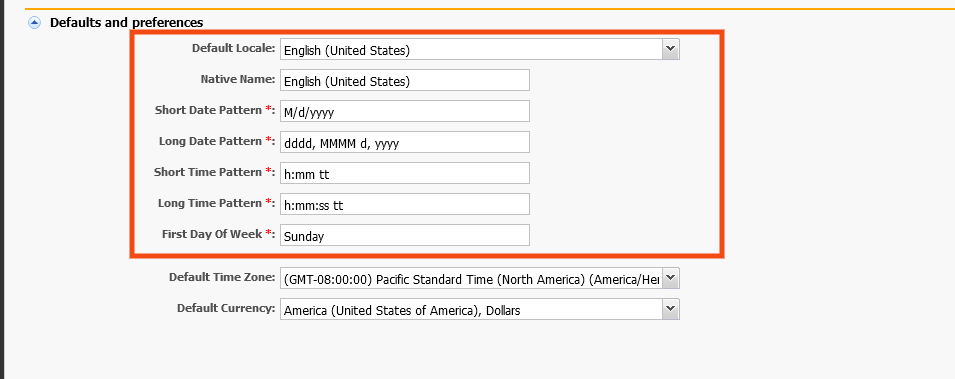The width and height of the screenshot is (955, 379).
Task: Click the Default Currency selection box
Action: (479, 309)
